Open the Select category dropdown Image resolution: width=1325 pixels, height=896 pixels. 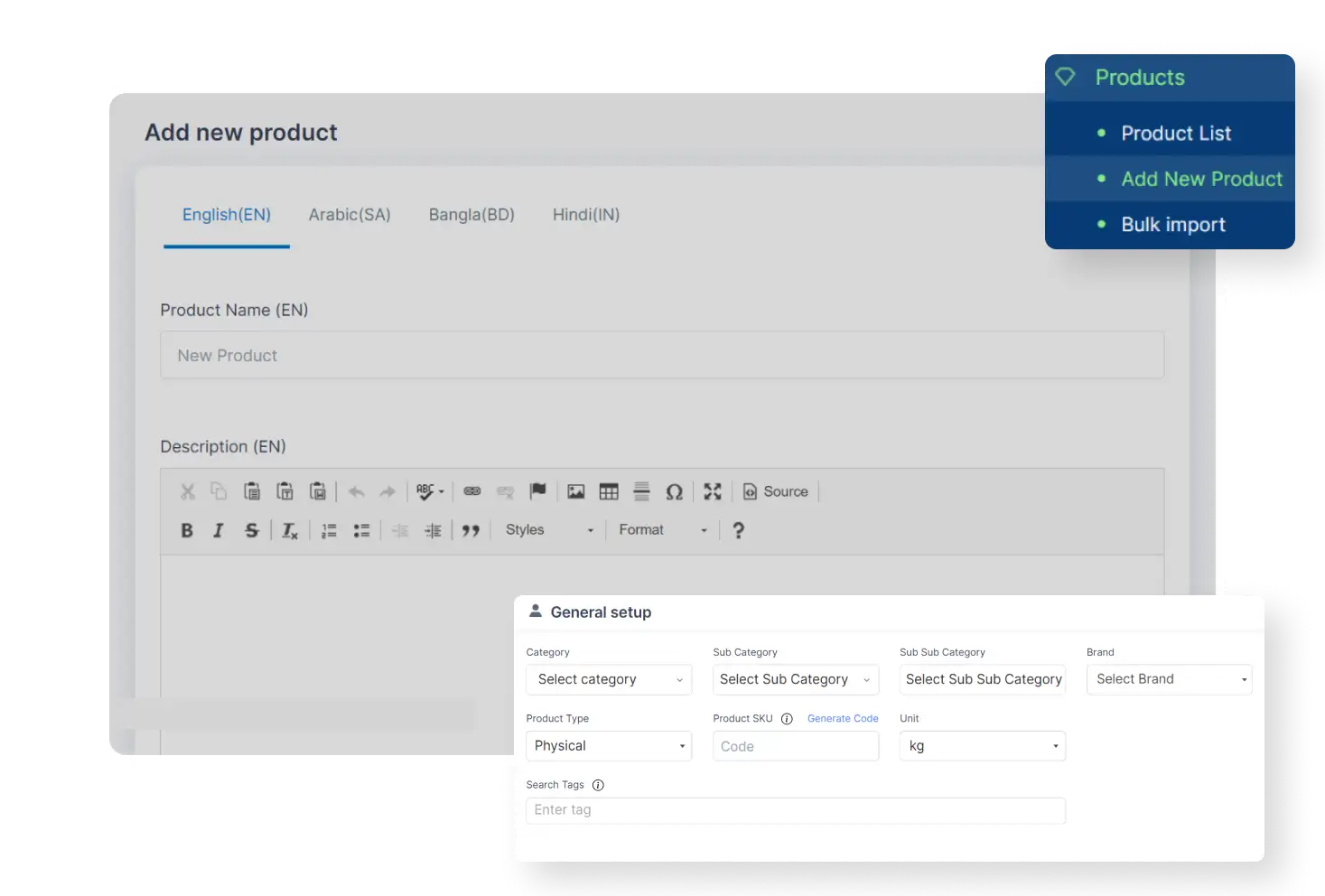[608, 679]
